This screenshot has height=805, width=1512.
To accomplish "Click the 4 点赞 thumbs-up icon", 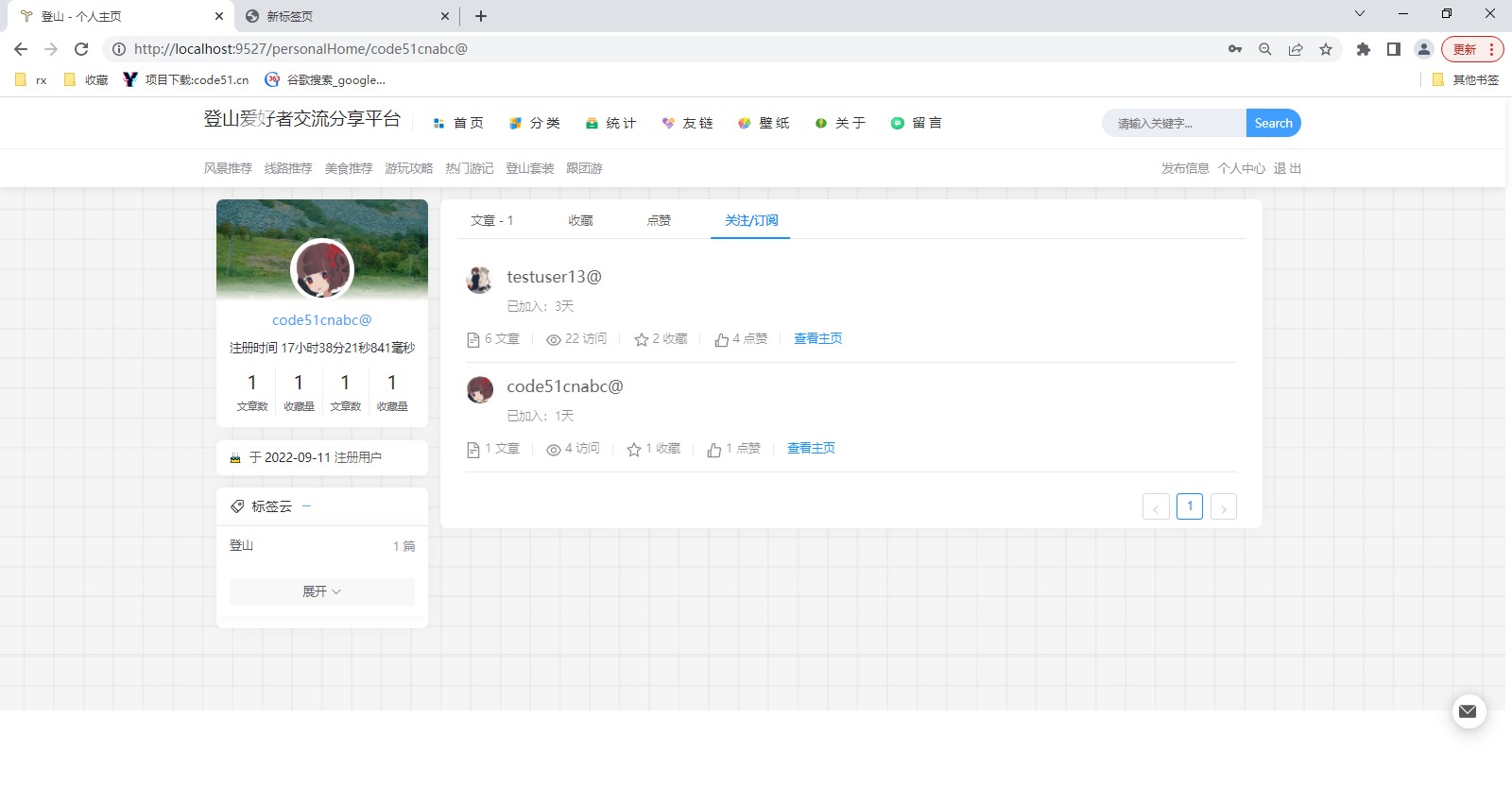I will point(722,339).
